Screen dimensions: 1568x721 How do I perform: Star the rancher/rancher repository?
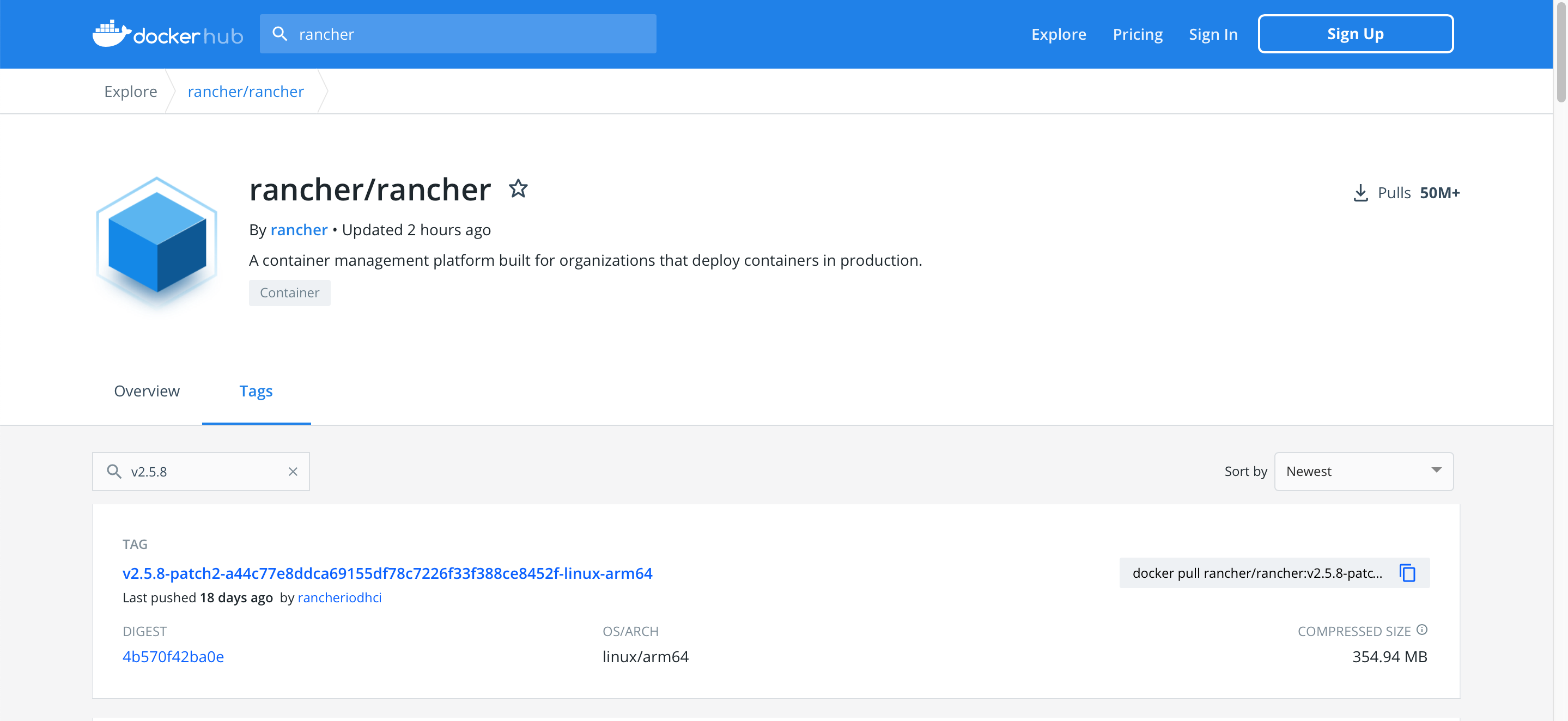click(518, 188)
